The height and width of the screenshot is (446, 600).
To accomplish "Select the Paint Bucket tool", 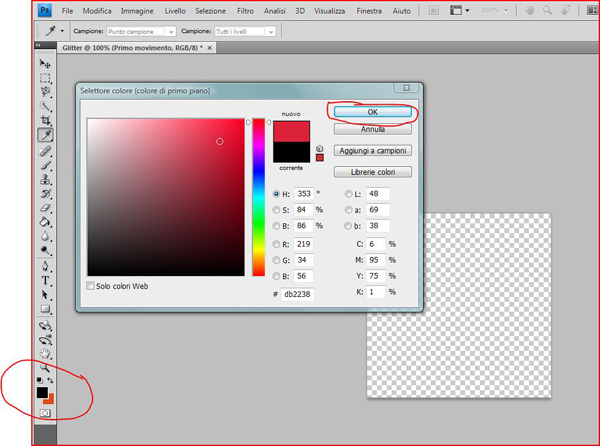I will click(x=45, y=222).
